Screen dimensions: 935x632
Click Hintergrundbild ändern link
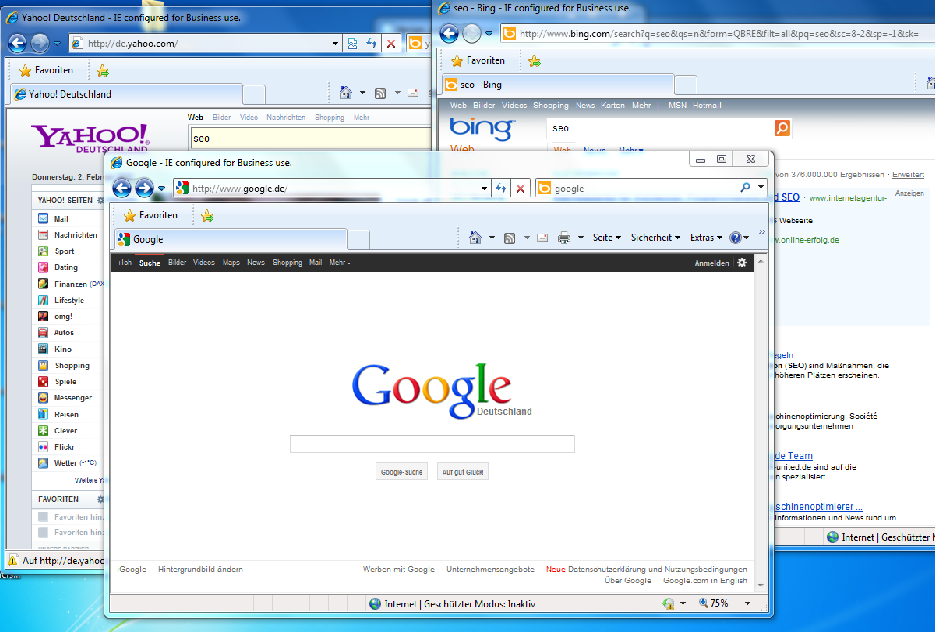tap(200, 569)
